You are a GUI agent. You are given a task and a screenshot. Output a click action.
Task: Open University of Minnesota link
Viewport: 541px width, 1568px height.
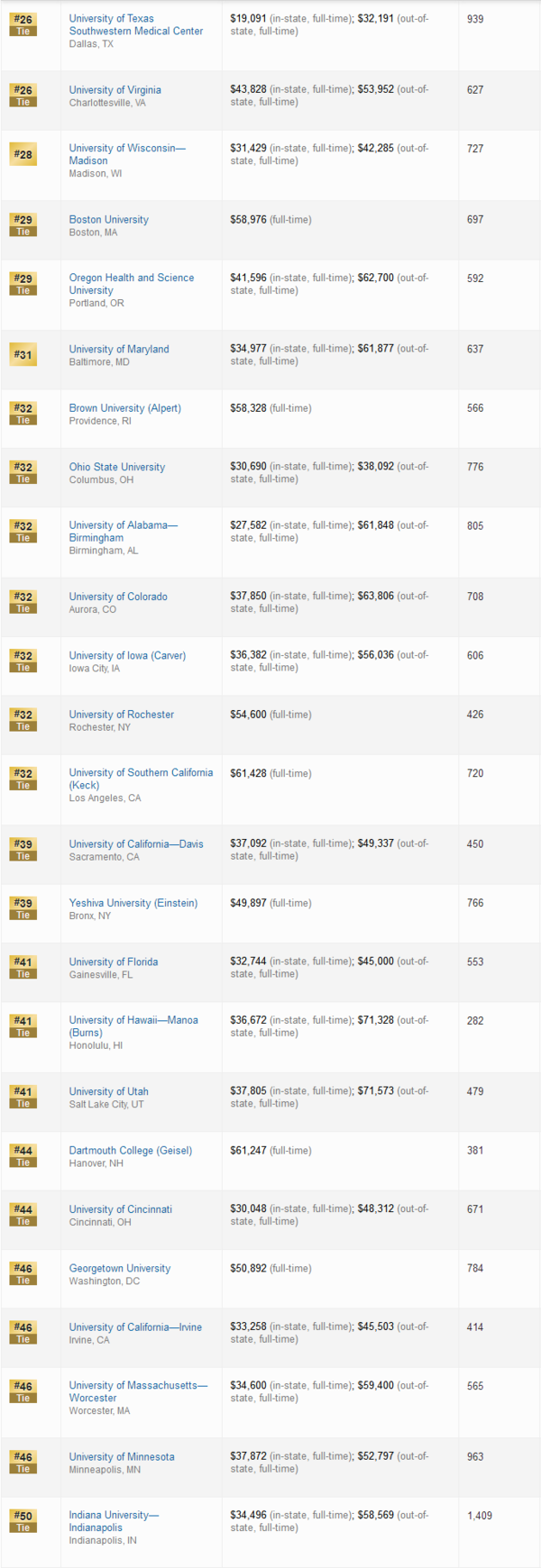[122, 1456]
